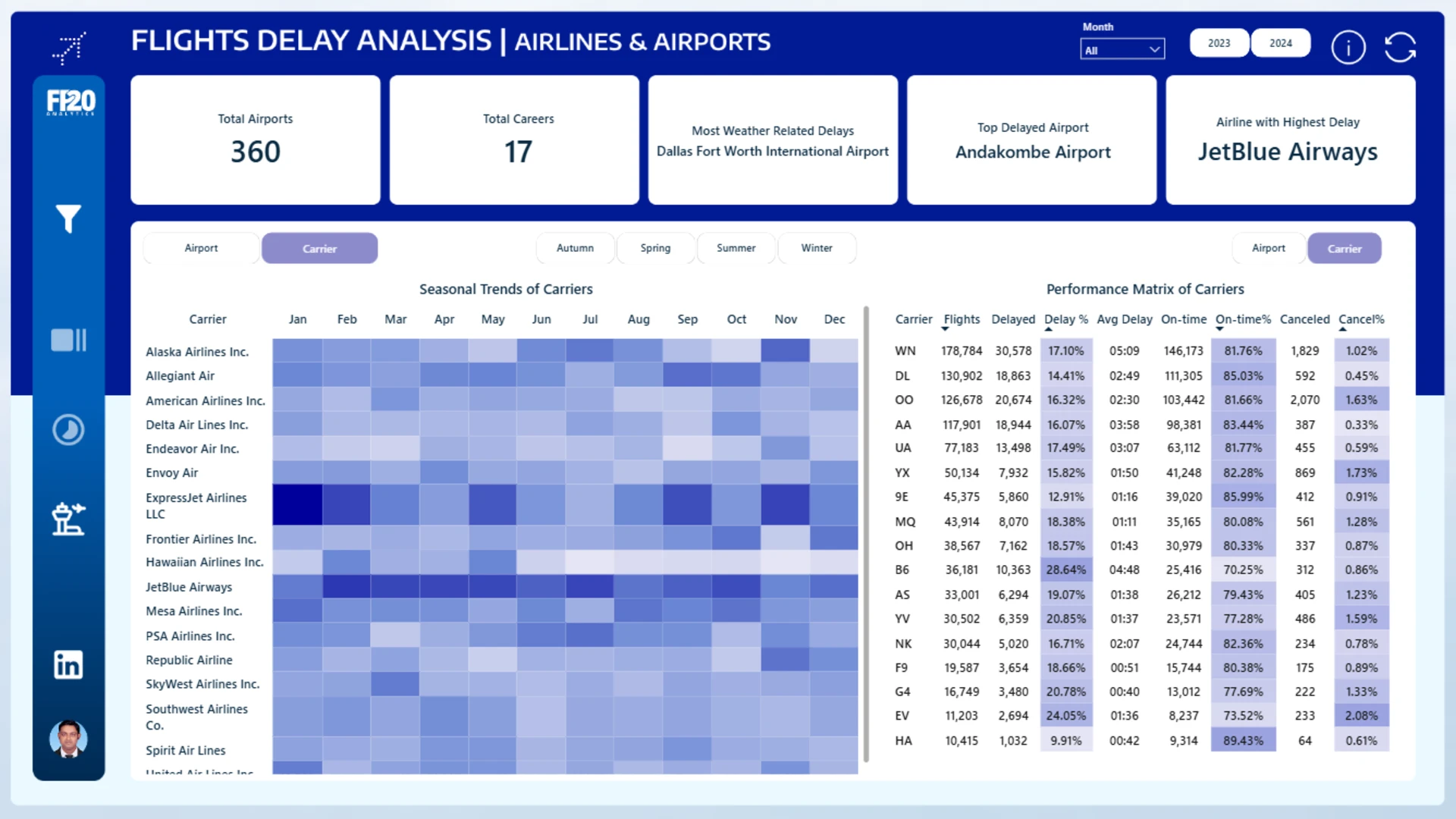This screenshot has height=819, width=1456.
Task: Click the EV avg delay 01:36
Action: tap(1125, 715)
